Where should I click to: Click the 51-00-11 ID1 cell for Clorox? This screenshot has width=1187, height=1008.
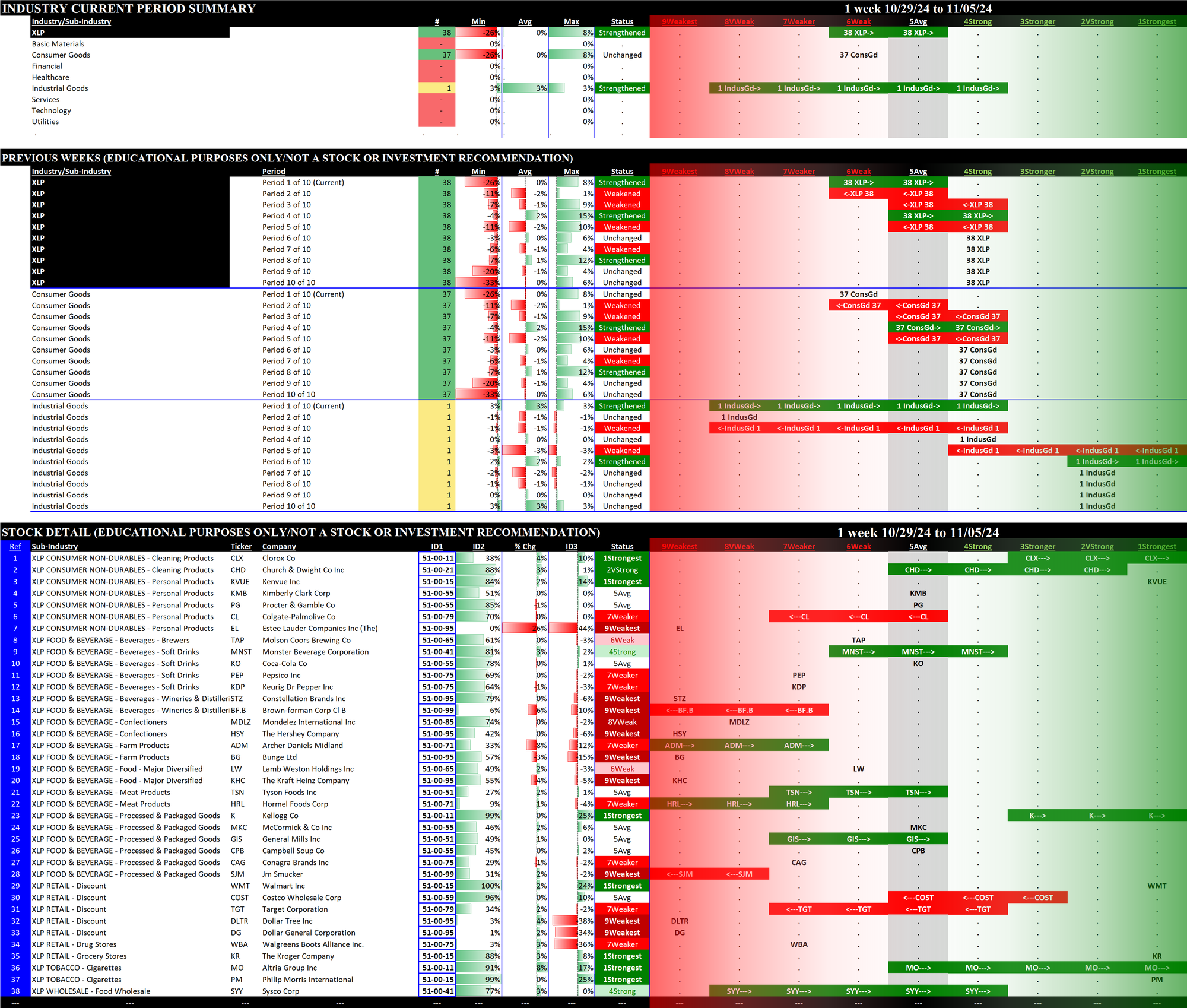pos(437,558)
